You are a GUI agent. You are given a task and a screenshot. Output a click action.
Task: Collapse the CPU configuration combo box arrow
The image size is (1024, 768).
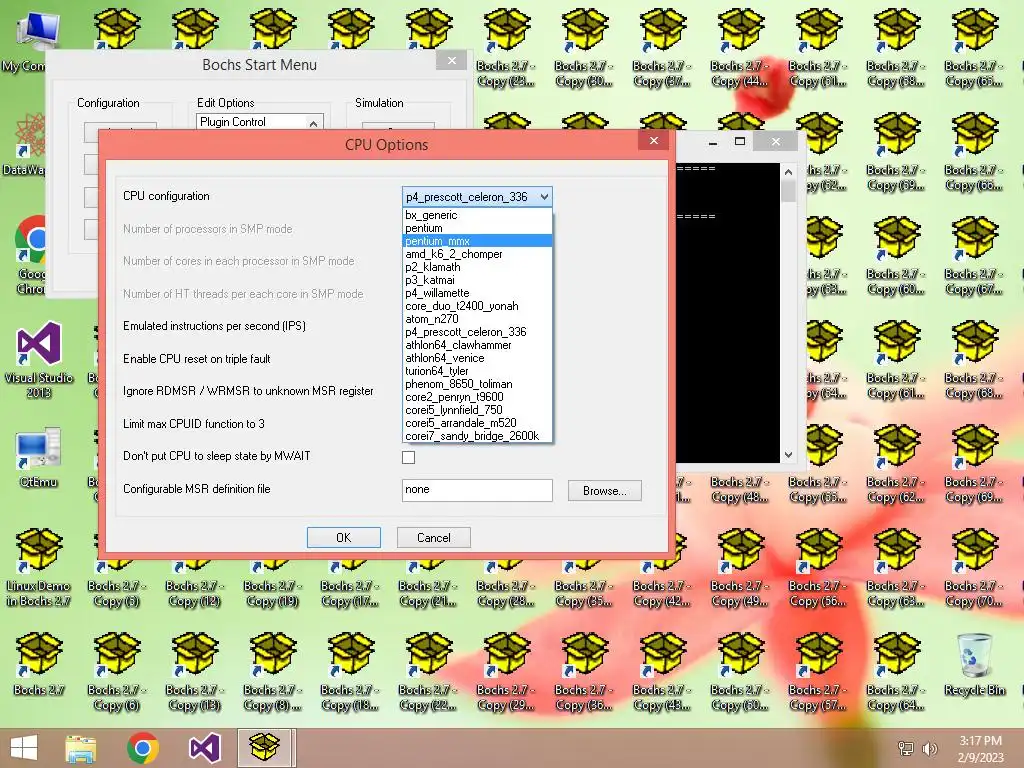(544, 197)
